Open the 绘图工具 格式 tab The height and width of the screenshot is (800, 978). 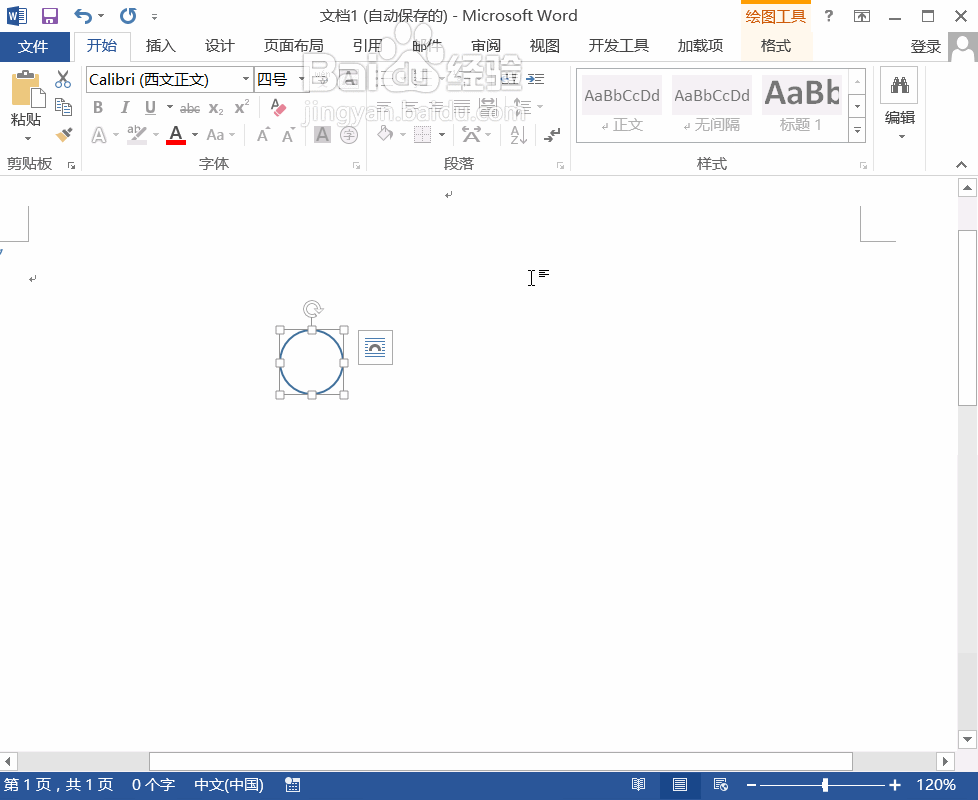click(775, 46)
